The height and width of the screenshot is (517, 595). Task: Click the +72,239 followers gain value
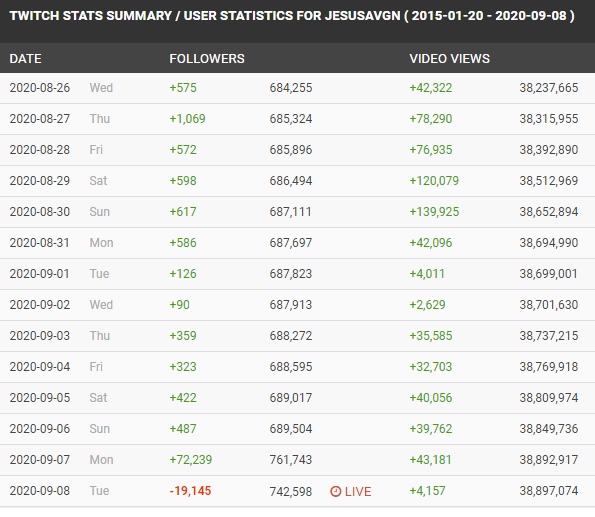(190, 460)
